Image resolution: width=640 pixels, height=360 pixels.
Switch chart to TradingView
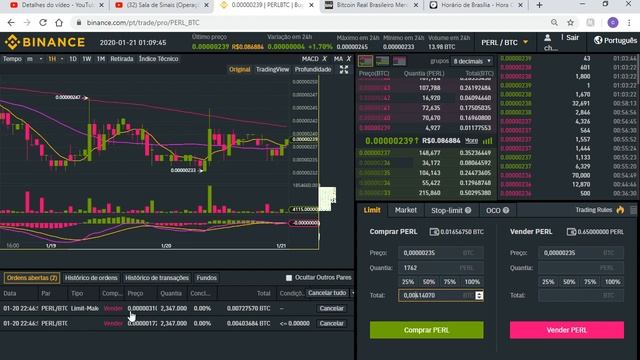[x=272, y=70]
